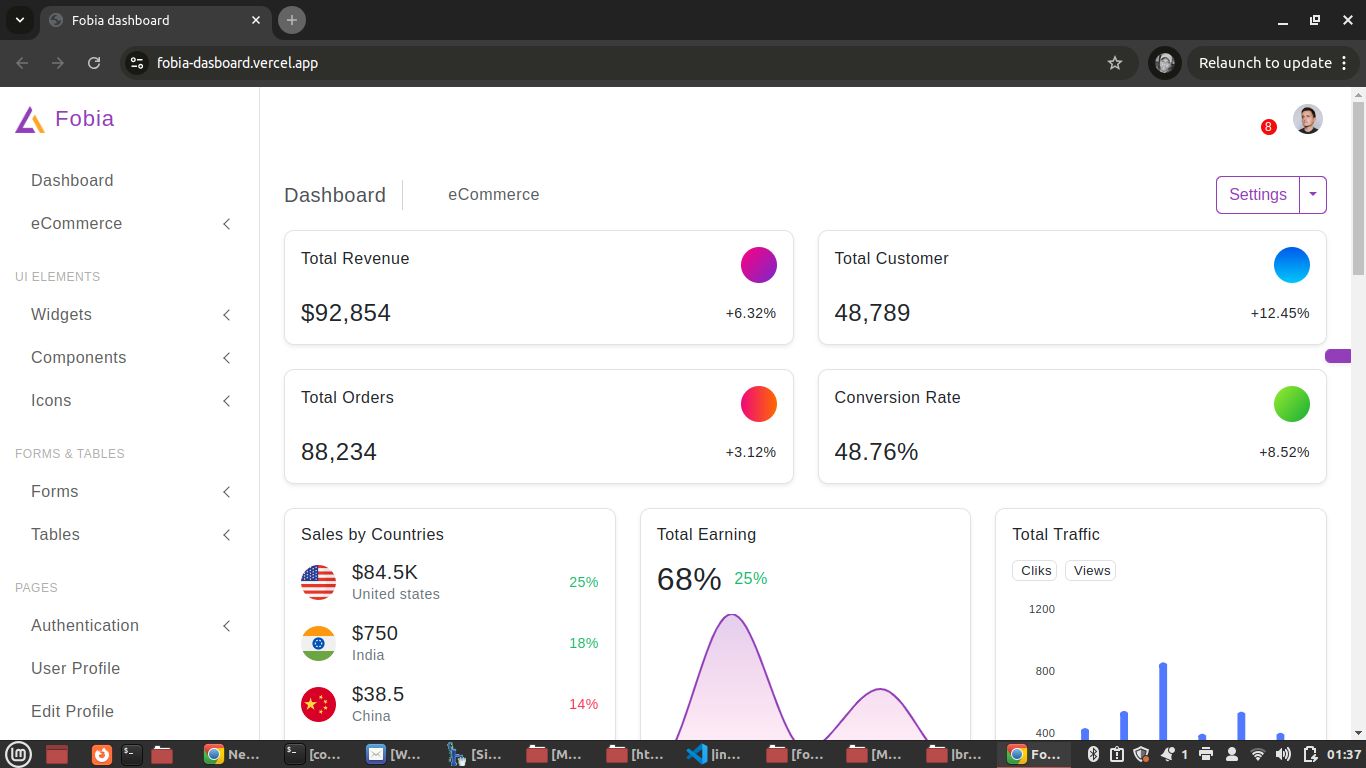Toggle the Cliks series in Total Traffic
Image resolution: width=1366 pixels, height=768 pixels.
click(x=1035, y=571)
